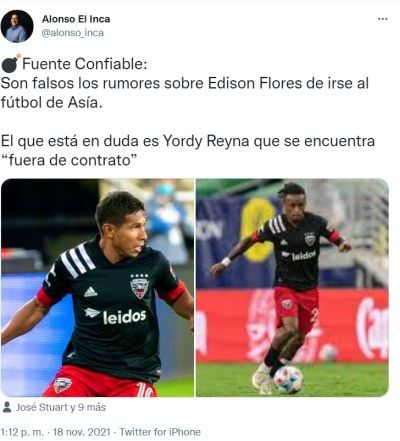
Task: Click the adidas logo on left jersey
Action: tap(90, 292)
